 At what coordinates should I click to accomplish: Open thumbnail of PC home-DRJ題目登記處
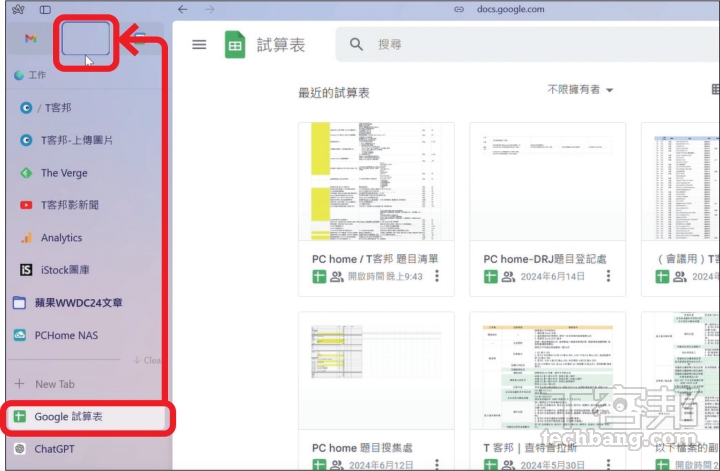[x=547, y=181]
